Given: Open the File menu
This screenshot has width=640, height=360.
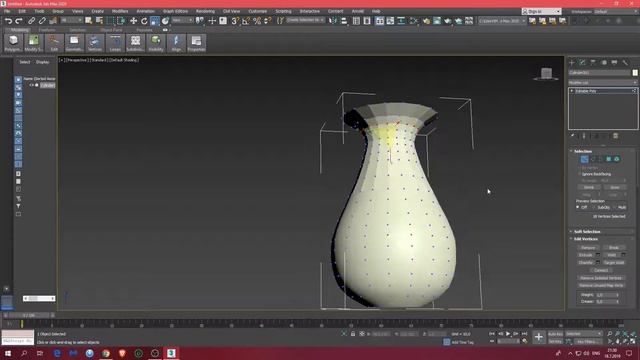Looking at the screenshot, I should pos(7,11).
